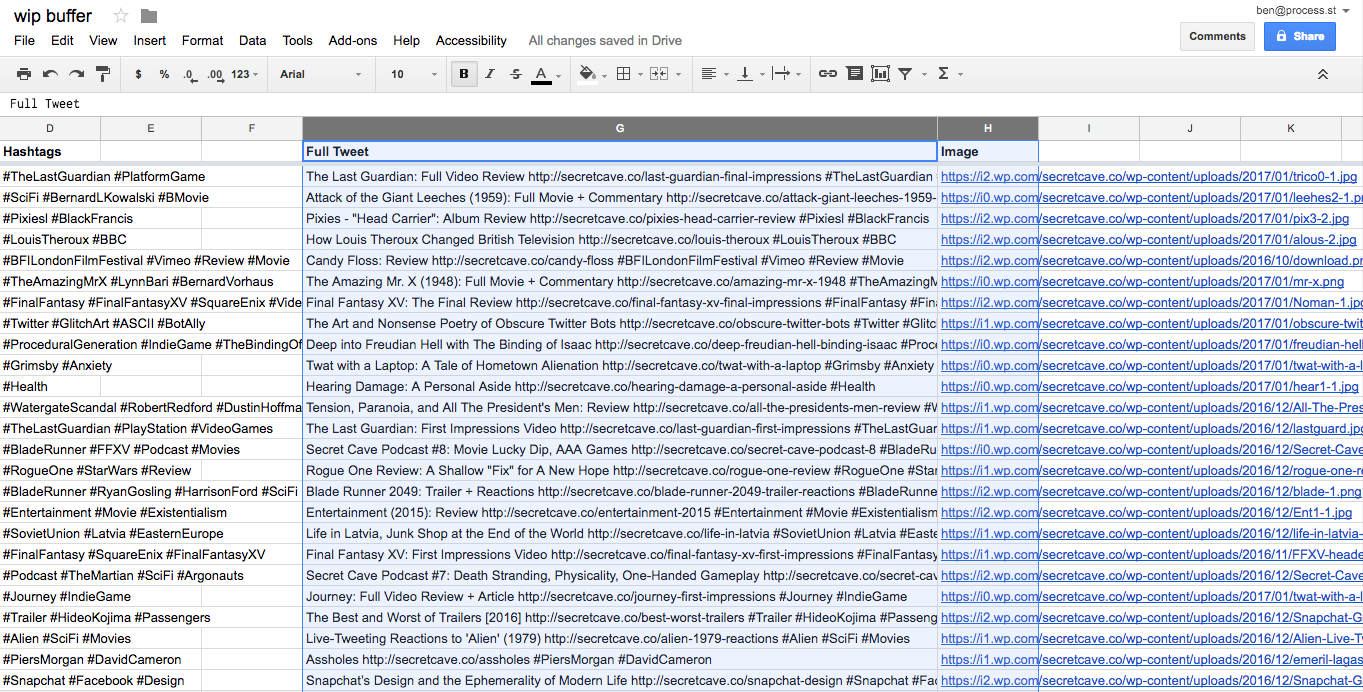Open Functions dropdown arrow
Image resolution: width=1363 pixels, height=692 pixels.
coord(960,75)
